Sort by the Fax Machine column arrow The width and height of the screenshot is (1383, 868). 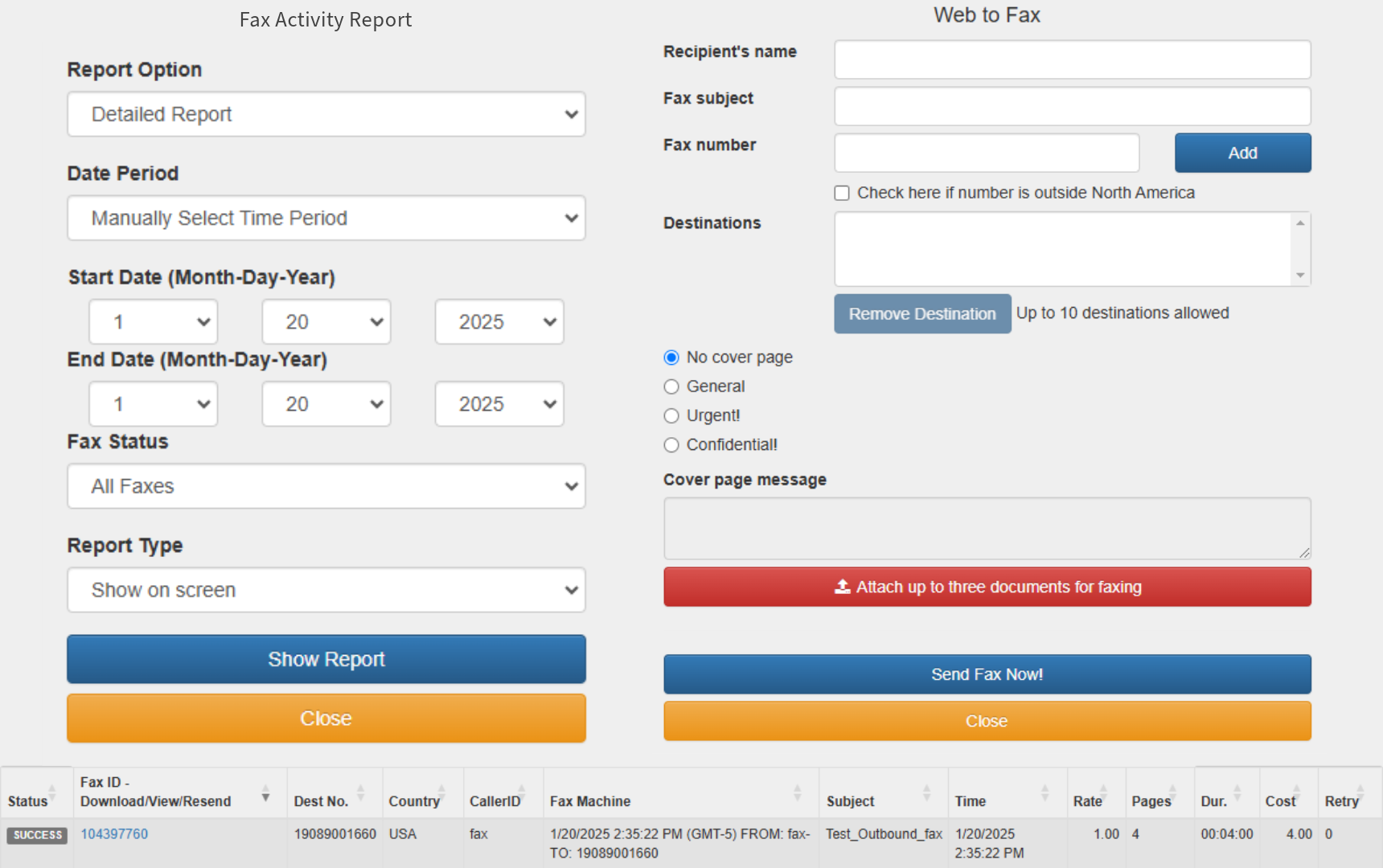[x=798, y=793]
